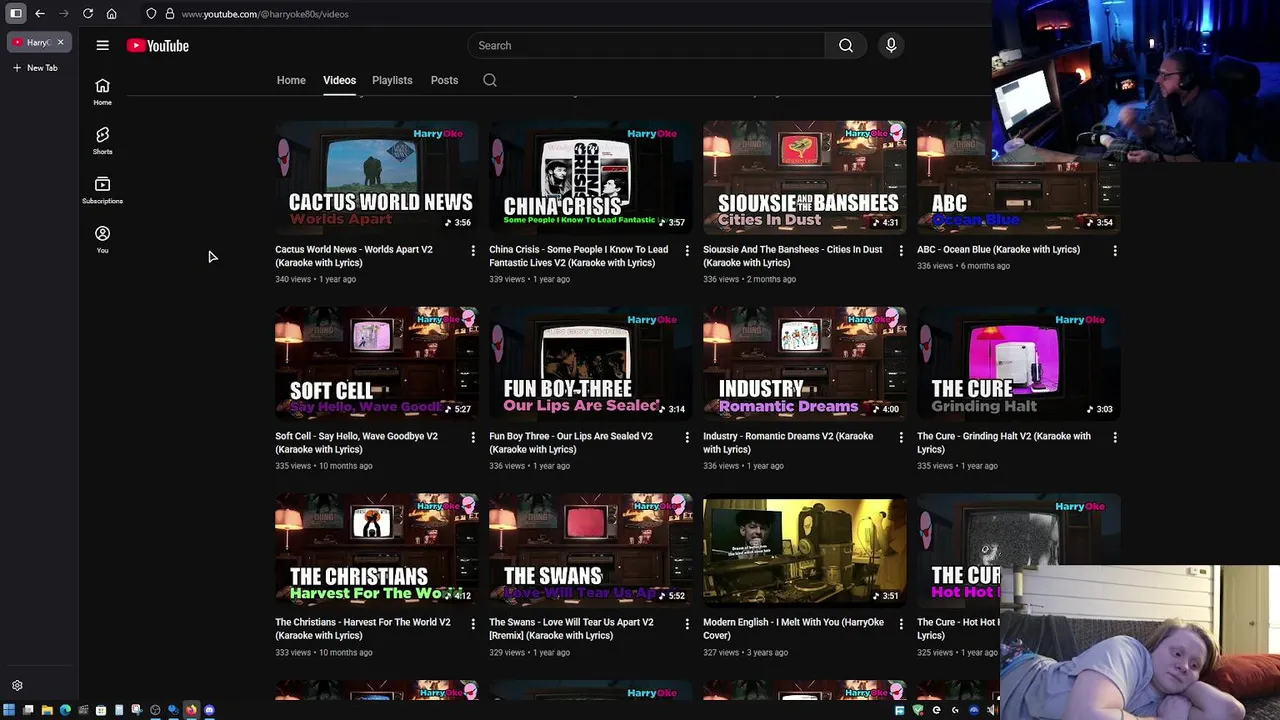Play China Crisis thumbnail
This screenshot has width=1280, height=720.
tap(590, 177)
